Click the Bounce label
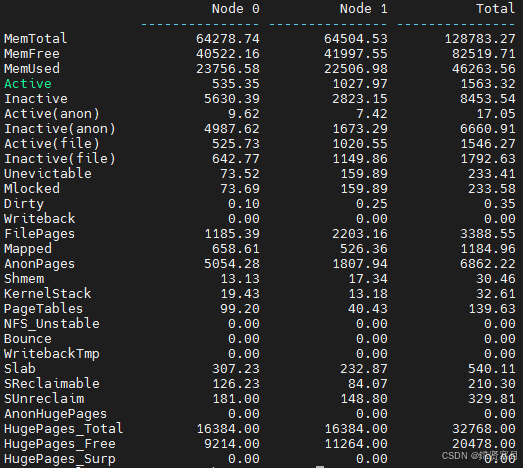This screenshot has height=468, width=523. (28, 339)
